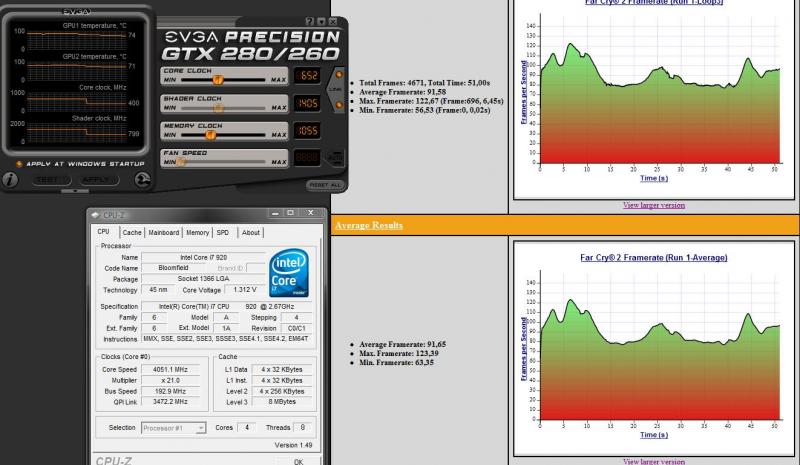Click the EVGA Precision help question mark
Image resolution: width=800 pixels, height=465 pixels.
pyautogui.click(x=310, y=21)
